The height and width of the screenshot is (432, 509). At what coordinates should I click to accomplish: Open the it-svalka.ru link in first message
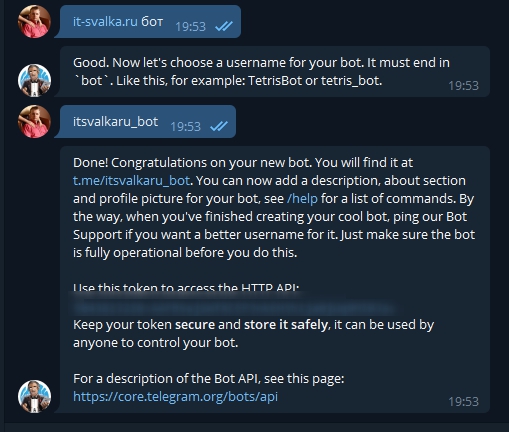point(105,22)
